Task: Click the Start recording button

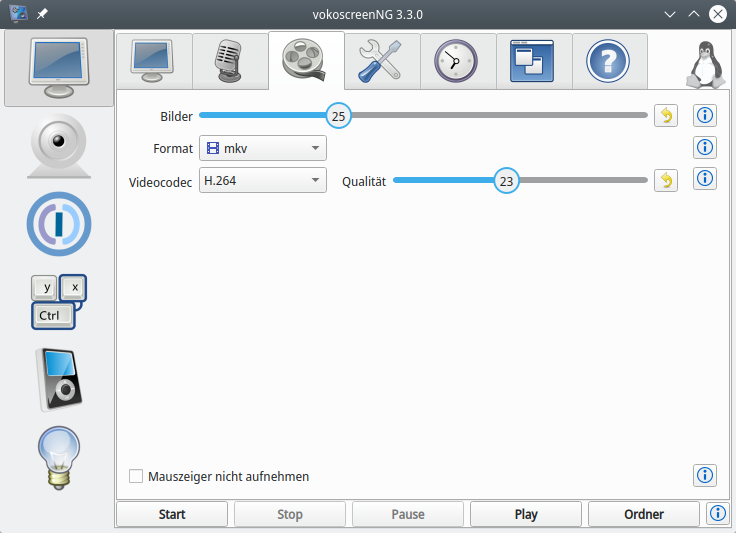Action: click(172, 514)
